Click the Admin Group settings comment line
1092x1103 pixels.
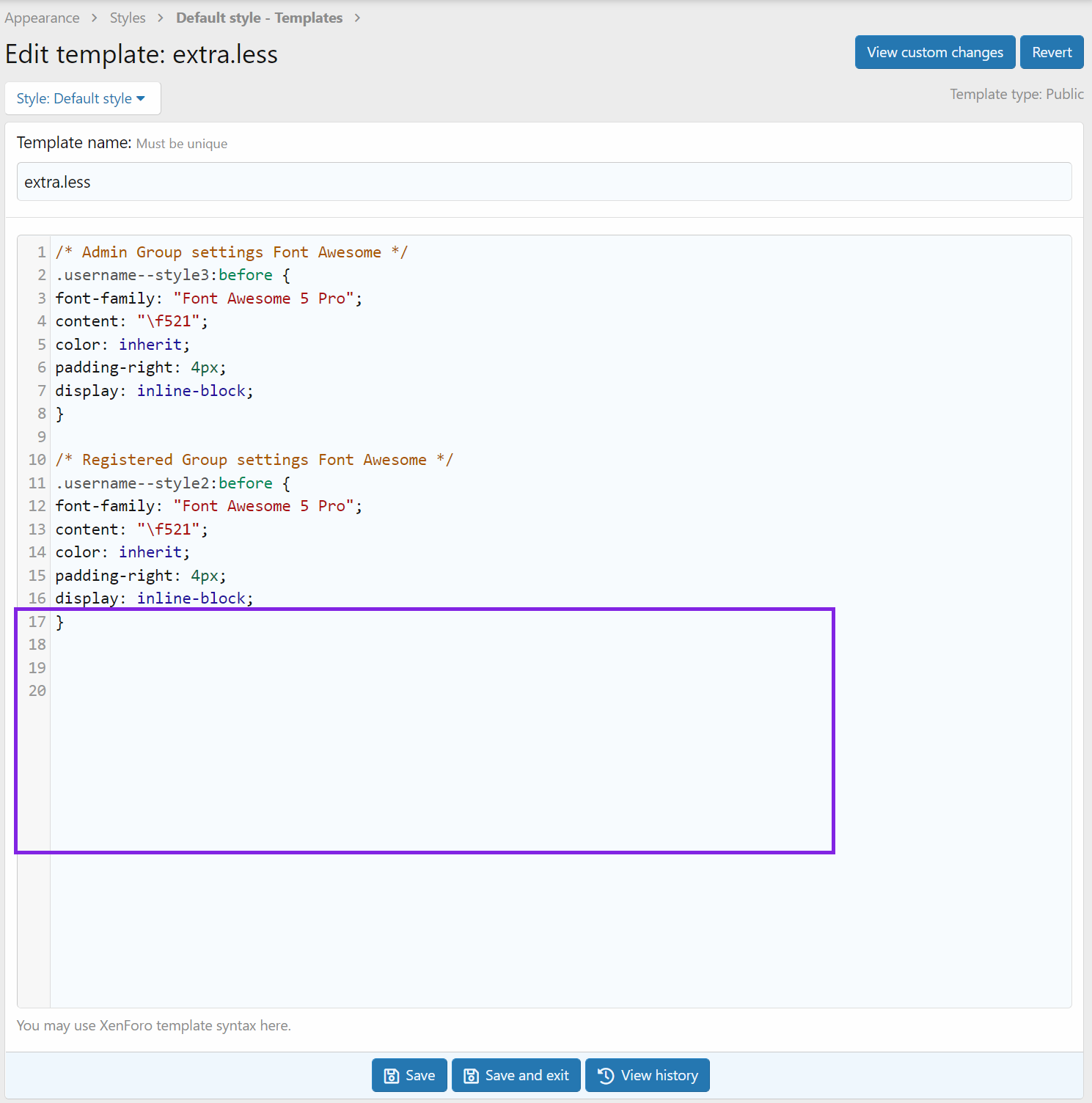click(x=231, y=252)
